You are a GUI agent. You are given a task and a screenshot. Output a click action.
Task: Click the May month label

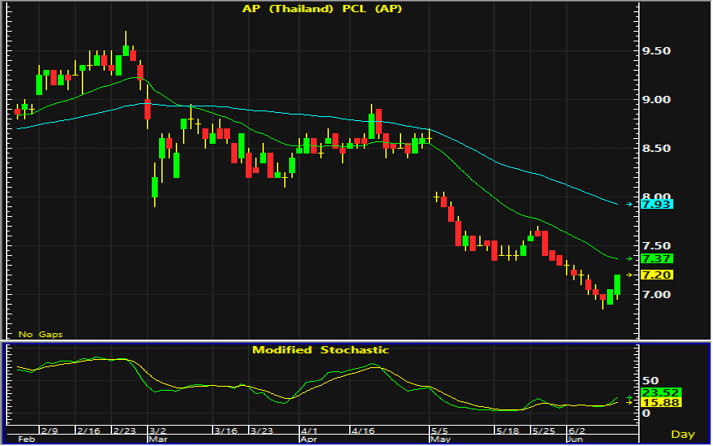click(440, 439)
